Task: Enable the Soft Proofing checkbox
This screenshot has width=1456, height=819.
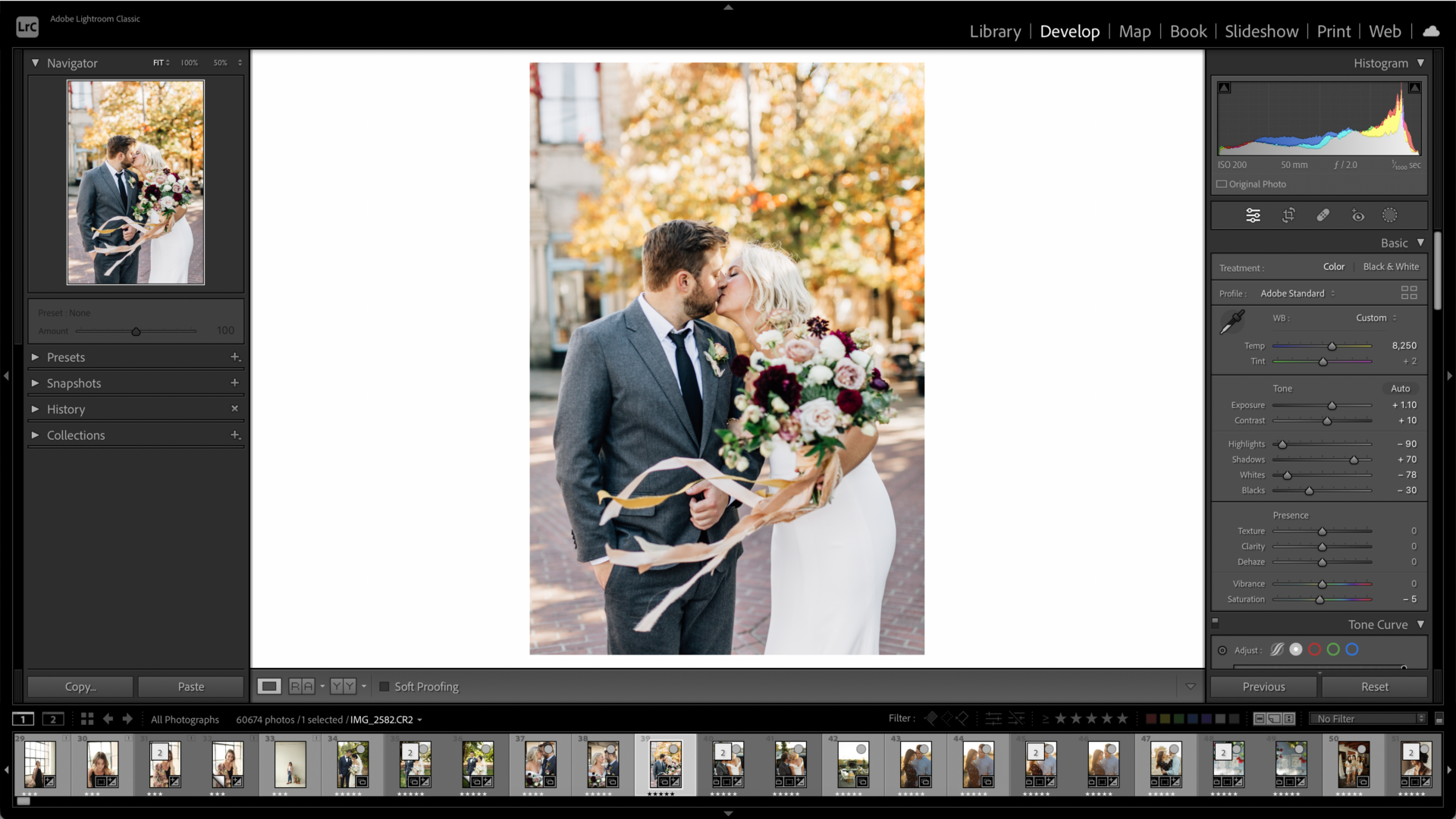Action: [384, 686]
